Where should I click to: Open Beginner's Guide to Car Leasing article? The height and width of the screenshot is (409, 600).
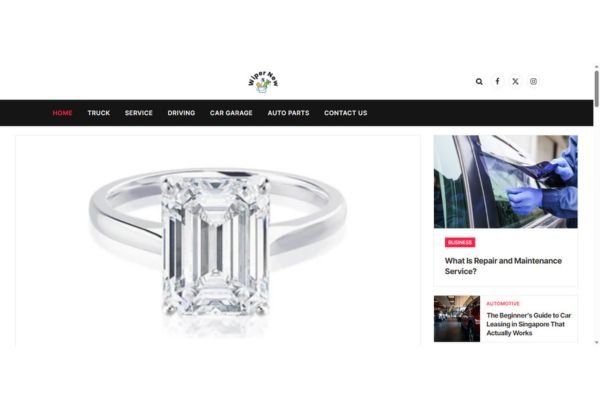tap(529, 324)
